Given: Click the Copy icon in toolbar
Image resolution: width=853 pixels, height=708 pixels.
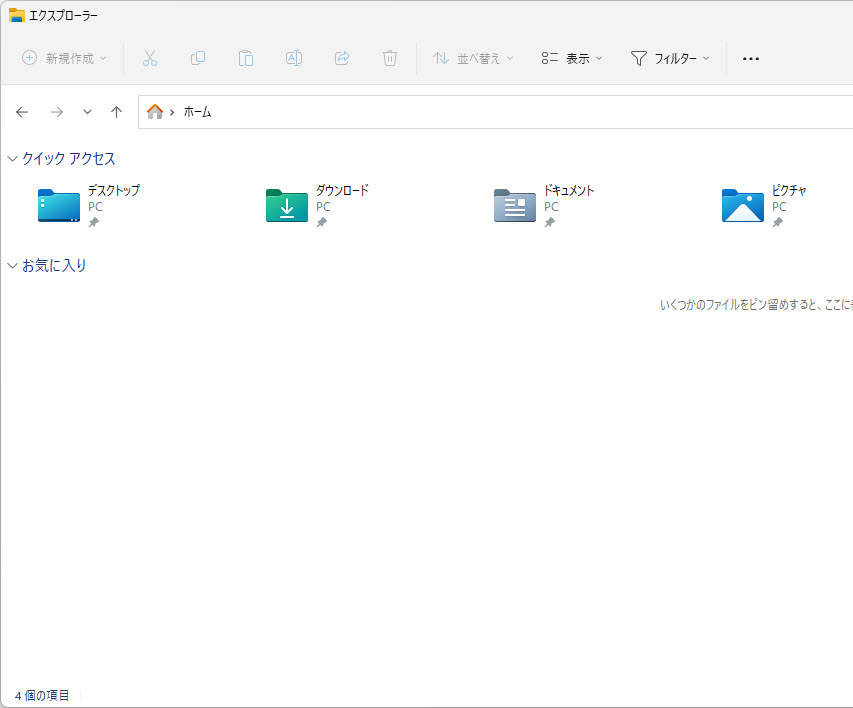Looking at the screenshot, I should point(198,58).
